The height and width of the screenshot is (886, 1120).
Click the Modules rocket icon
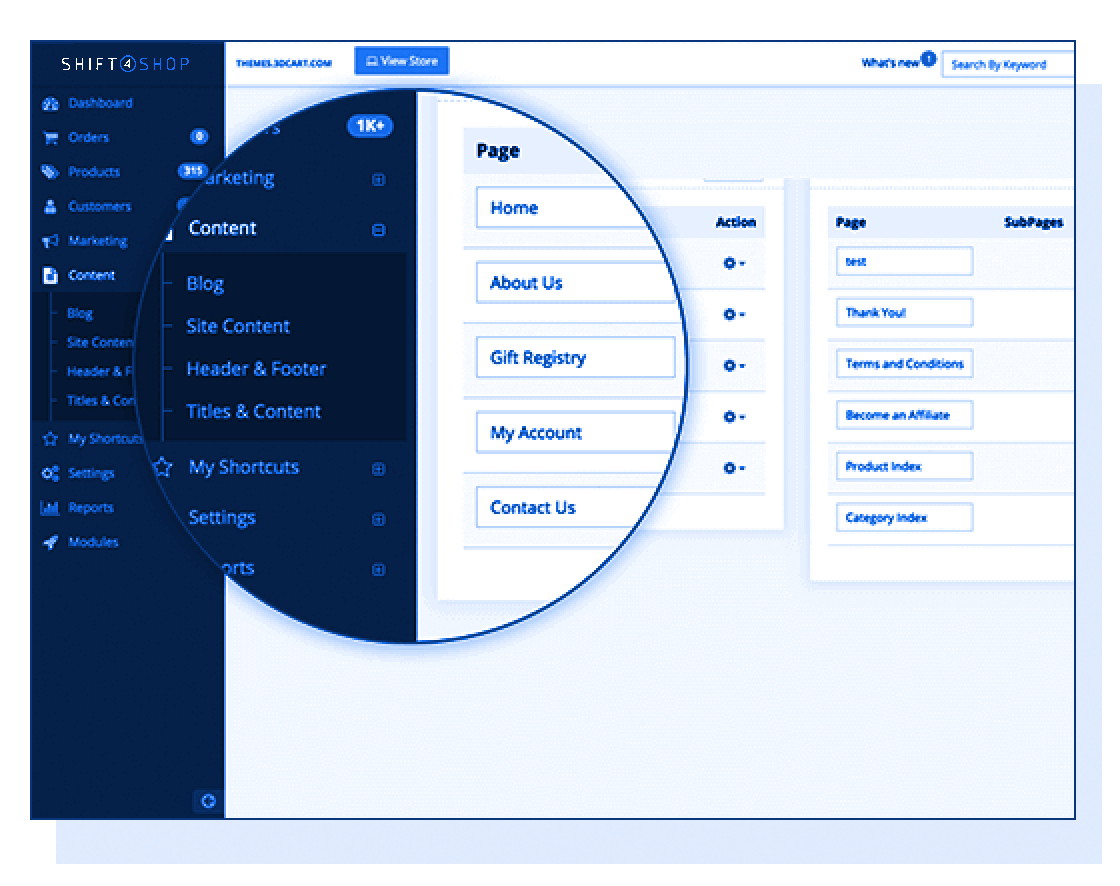point(50,542)
